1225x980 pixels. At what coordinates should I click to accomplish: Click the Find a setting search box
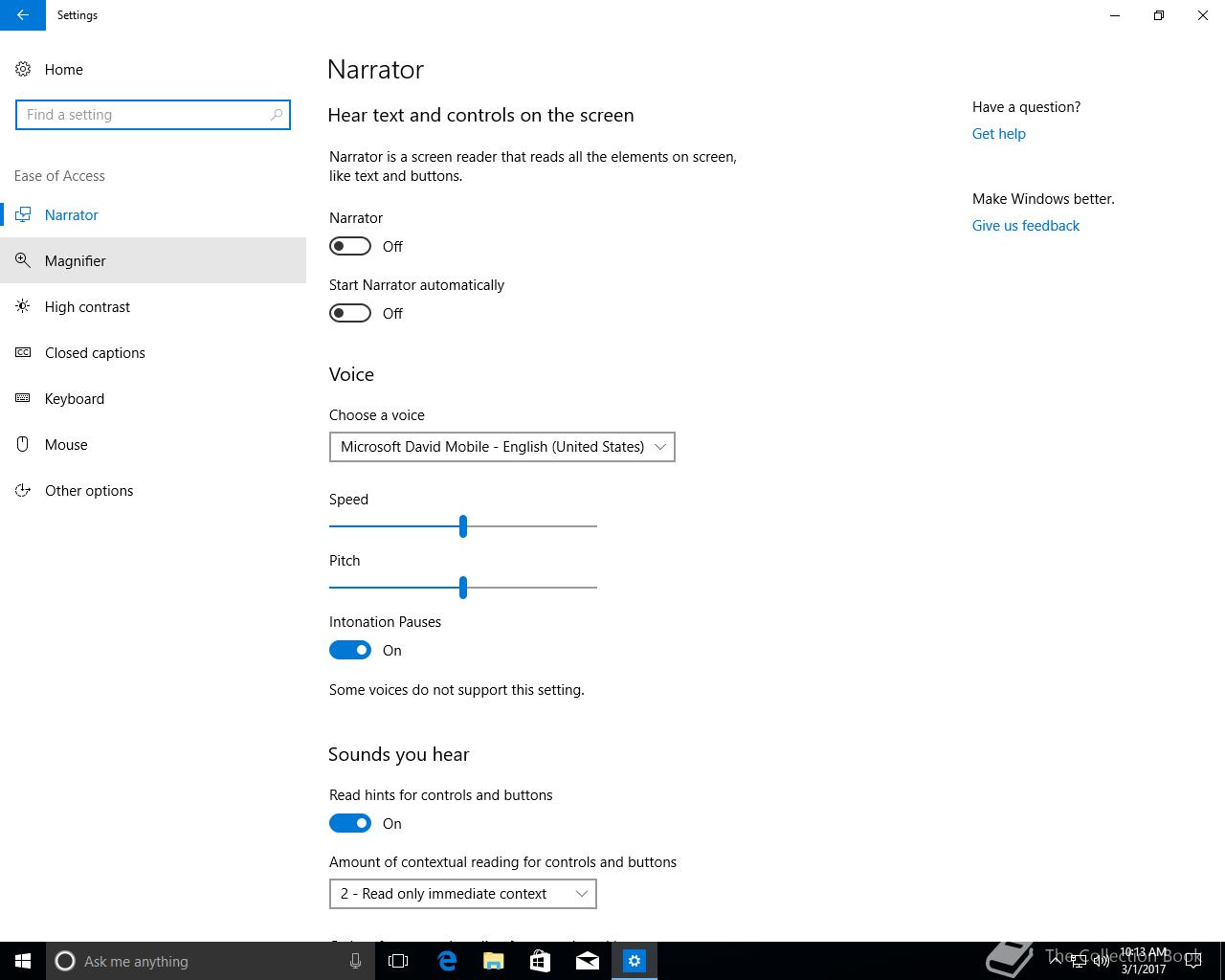point(153,115)
